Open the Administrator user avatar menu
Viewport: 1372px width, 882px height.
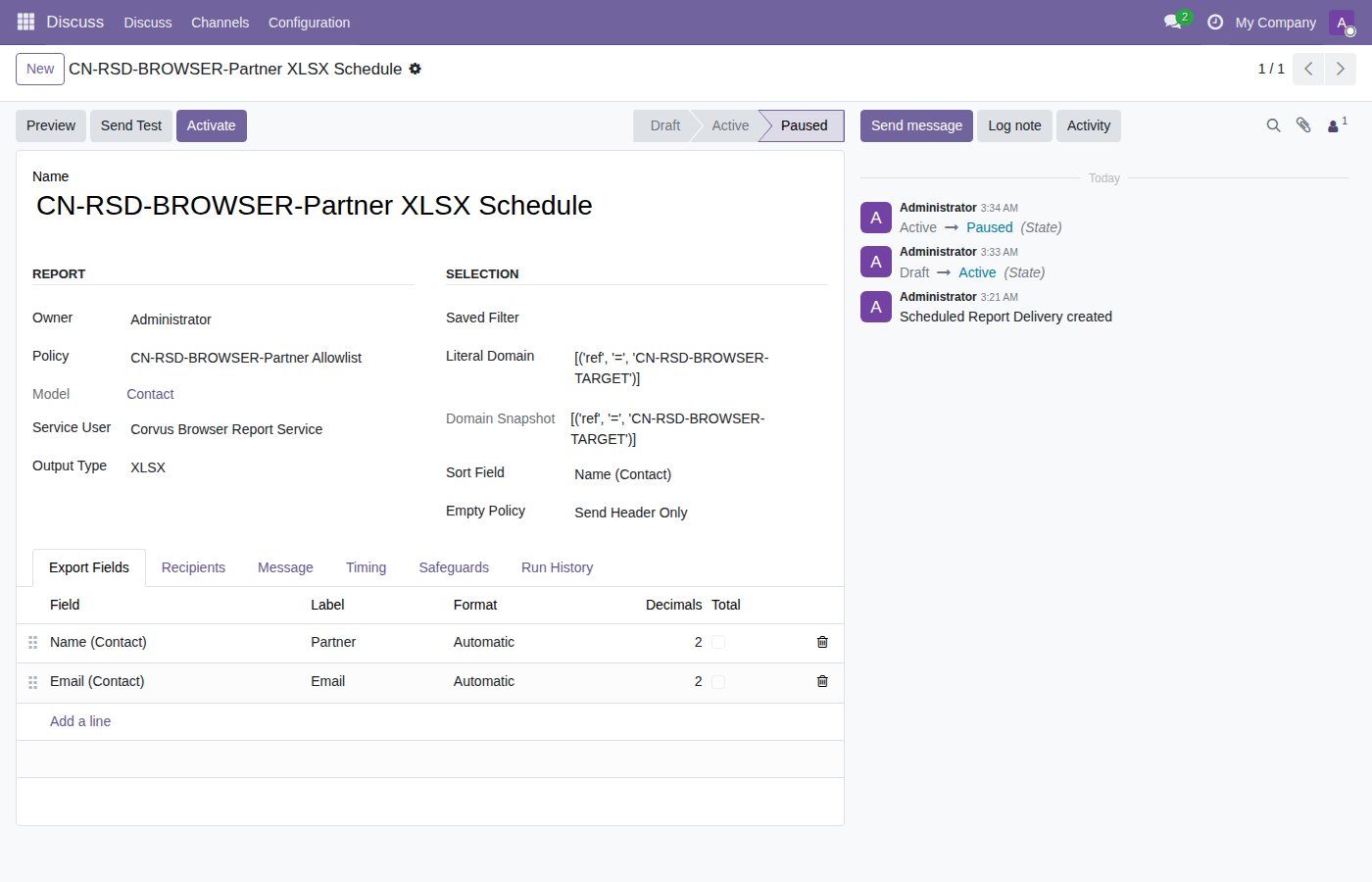tap(1342, 23)
